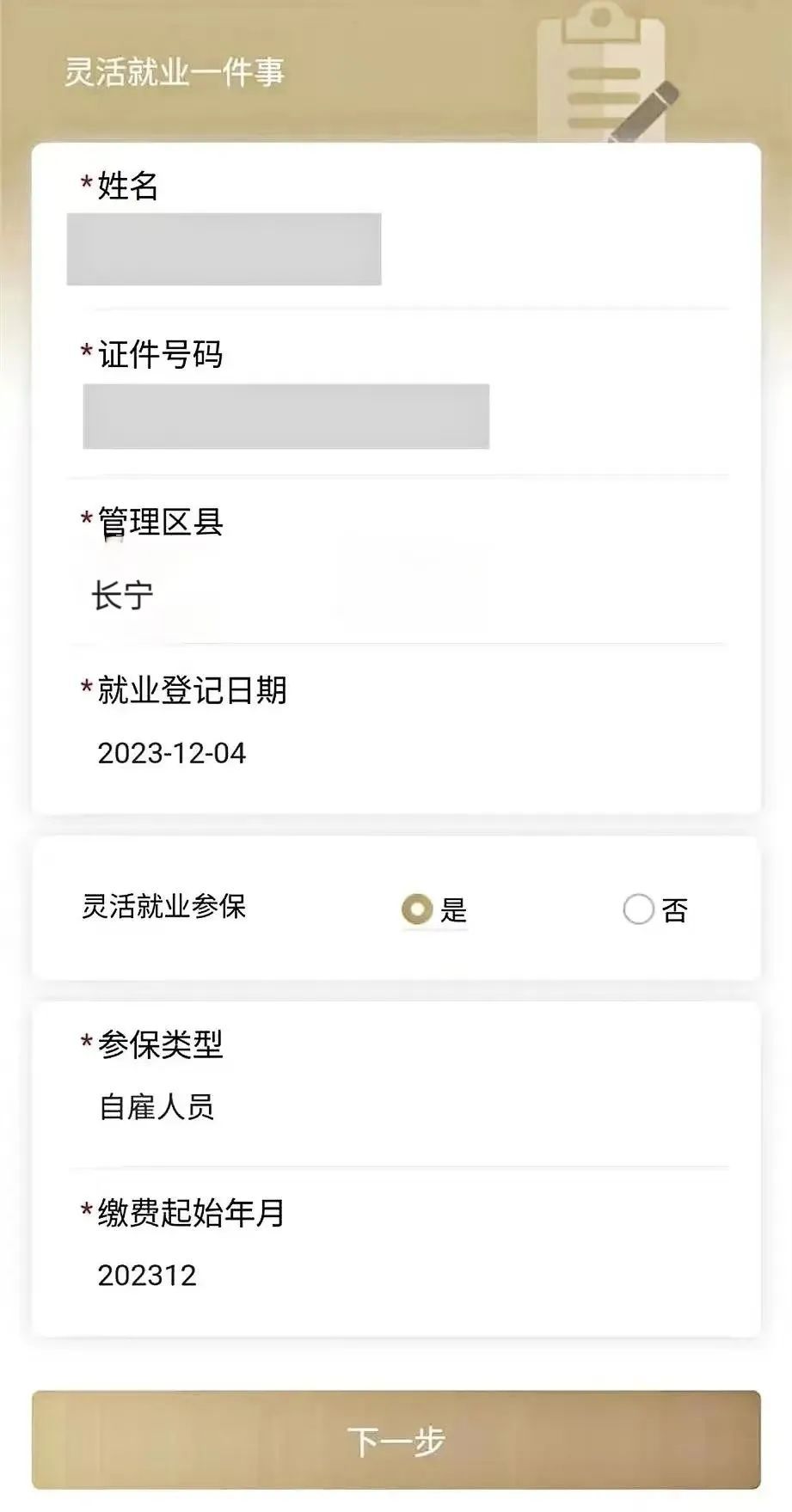792x1512 pixels.
Task: Click the 参保类型 field label
Action: (x=160, y=1044)
